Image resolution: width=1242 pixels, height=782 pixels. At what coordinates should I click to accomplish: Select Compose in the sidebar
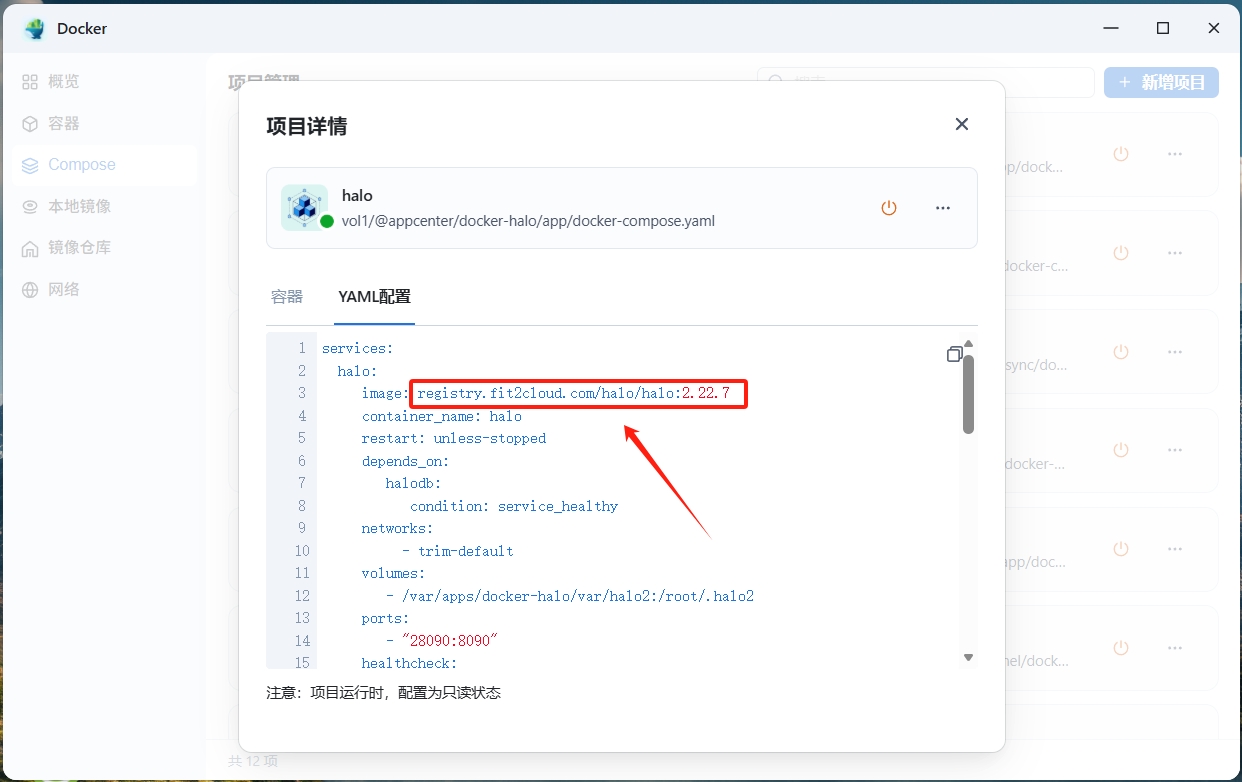pos(81,165)
